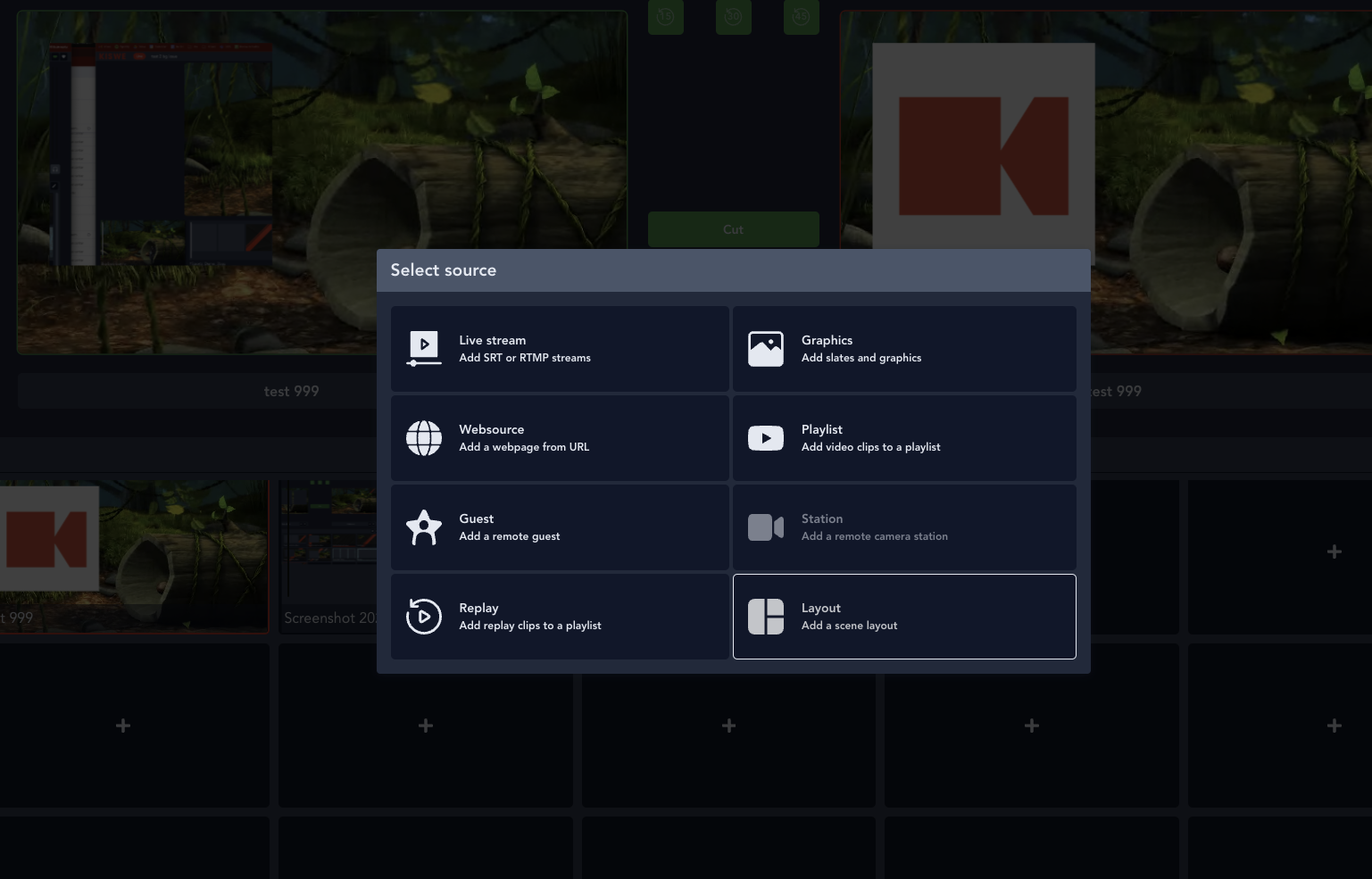The height and width of the screenshot is (879, 1372).
Task: Click the Layout grid icon
Action: click(x=766, y=617)
